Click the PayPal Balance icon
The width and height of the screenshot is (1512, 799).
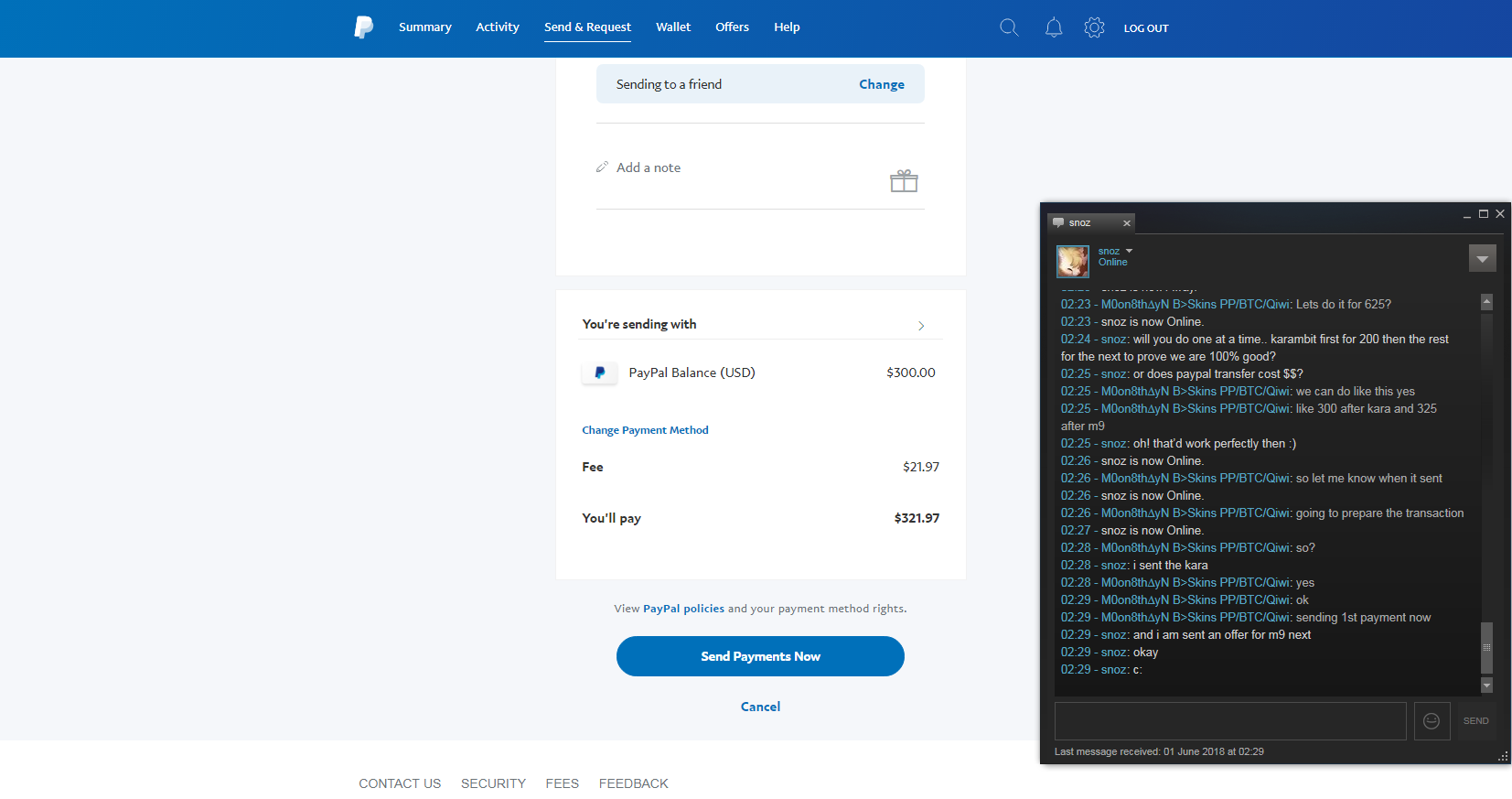coord(600,373)
